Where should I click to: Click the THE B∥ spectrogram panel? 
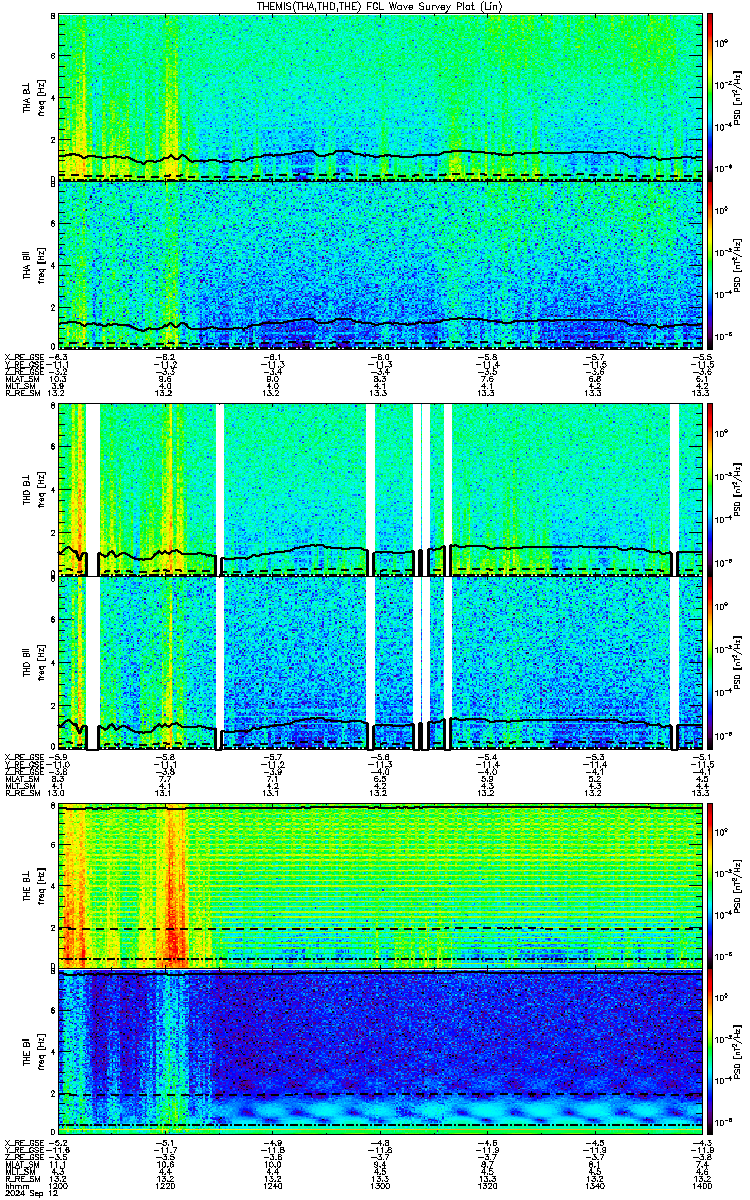click(x=381, y=1053)
